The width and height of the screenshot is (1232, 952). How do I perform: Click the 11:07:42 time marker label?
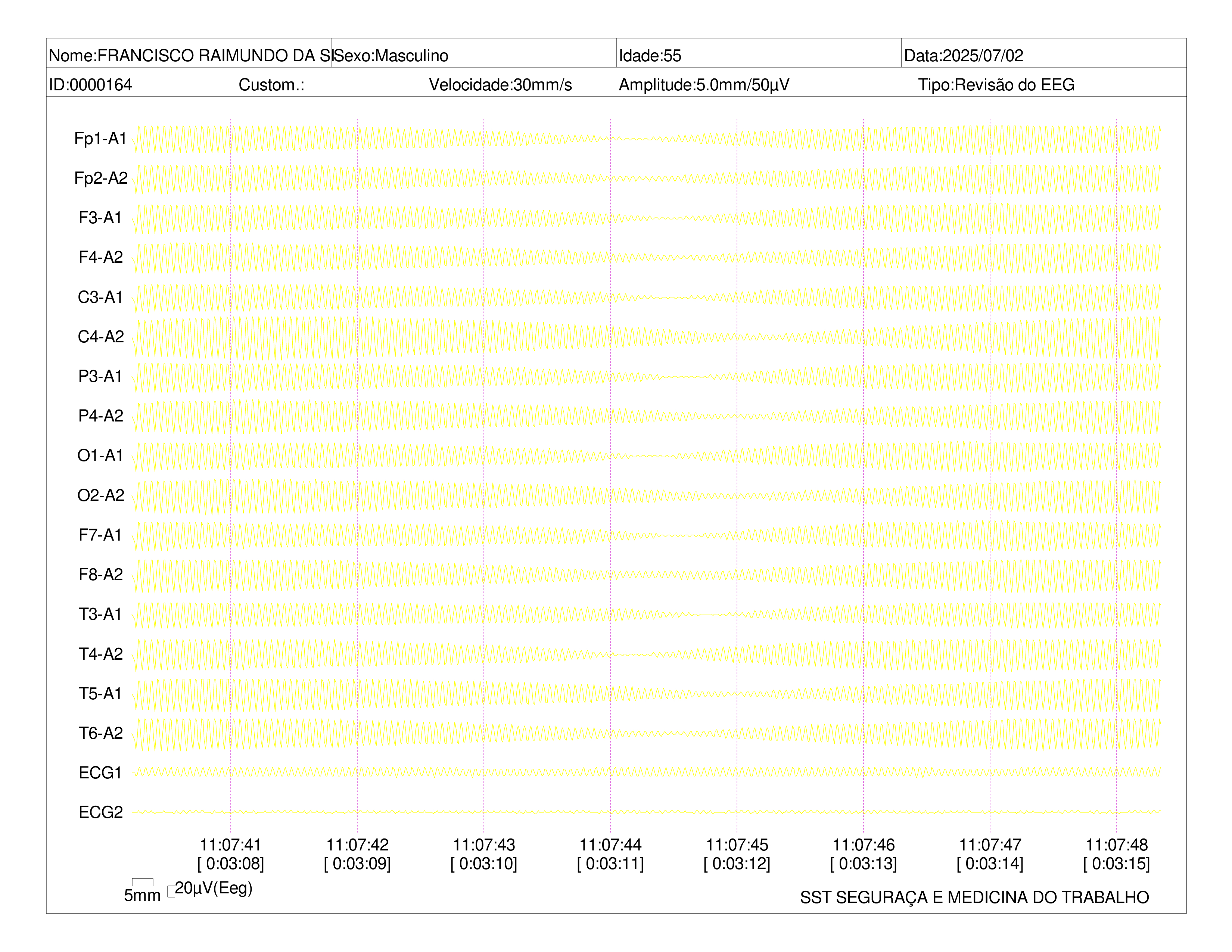pos(357,845)
